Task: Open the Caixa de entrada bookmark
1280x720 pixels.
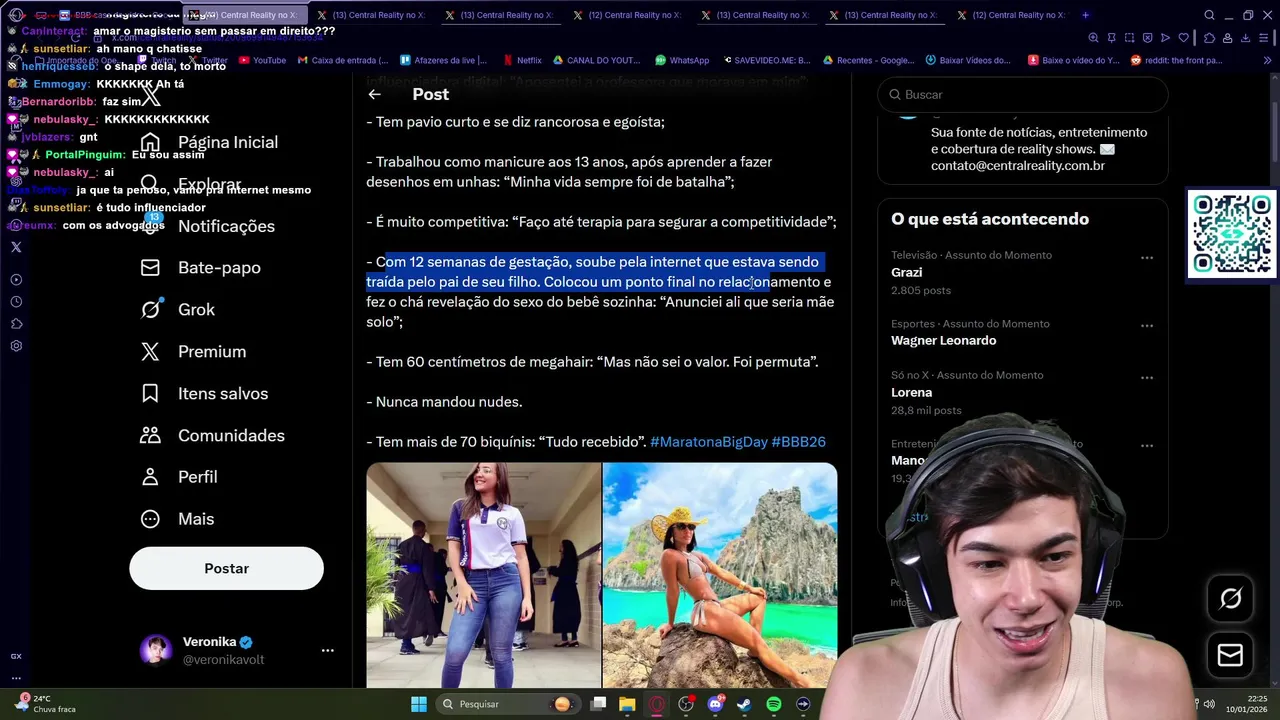Action: point(342,60)
